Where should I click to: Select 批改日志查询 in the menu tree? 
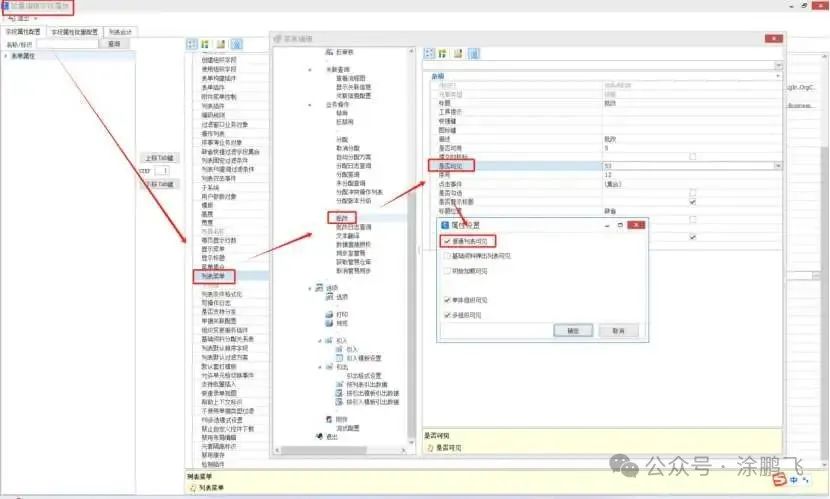tap(354, 226)
